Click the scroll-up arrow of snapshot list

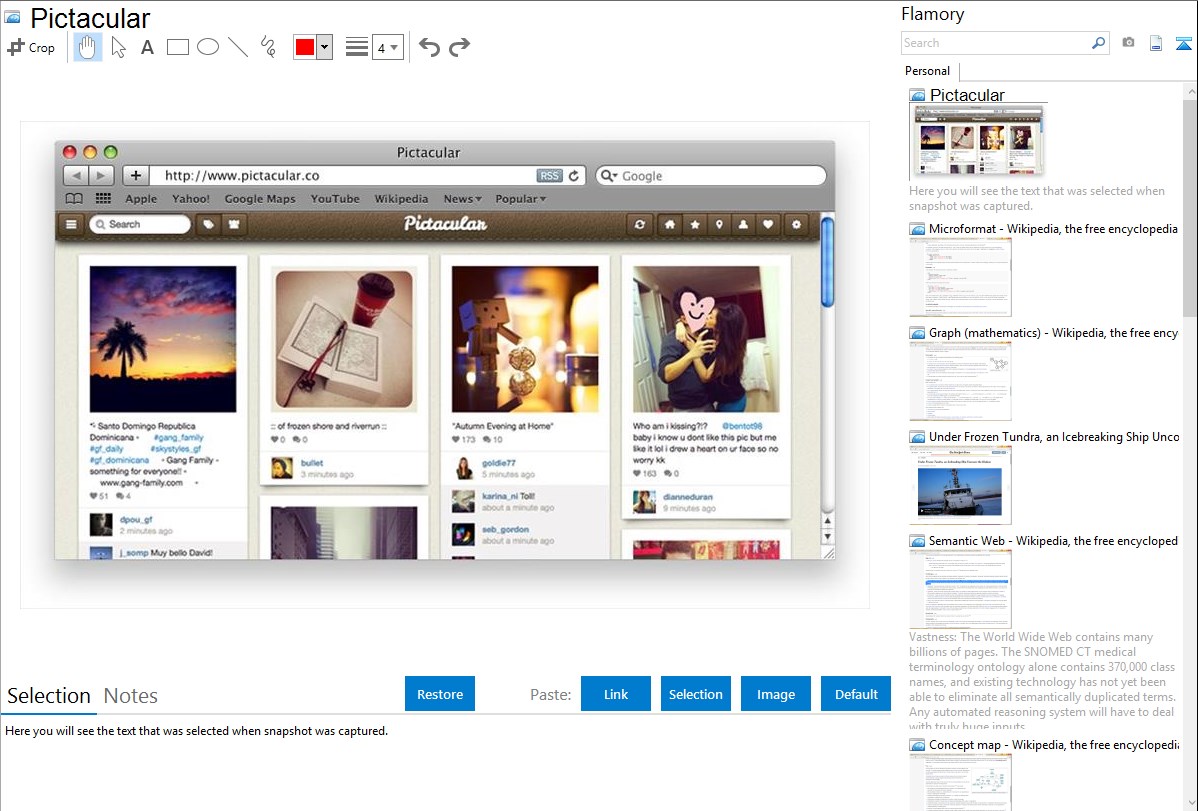click(x=1191, y=91)
